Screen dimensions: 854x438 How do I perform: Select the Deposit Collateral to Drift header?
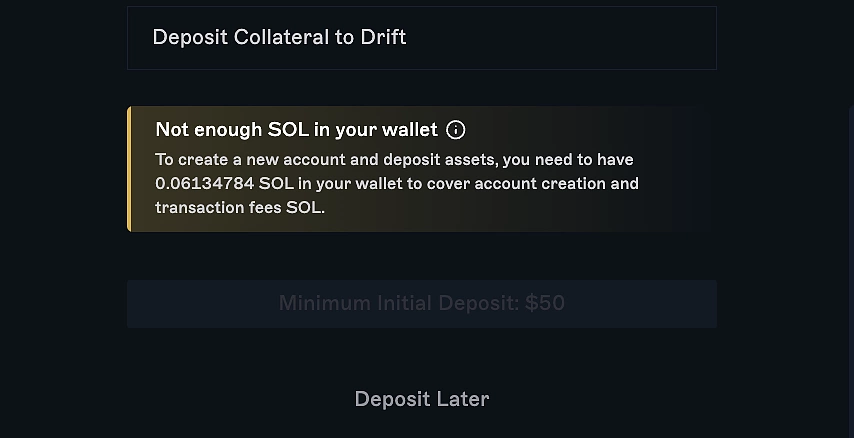[x=422, y=38]
